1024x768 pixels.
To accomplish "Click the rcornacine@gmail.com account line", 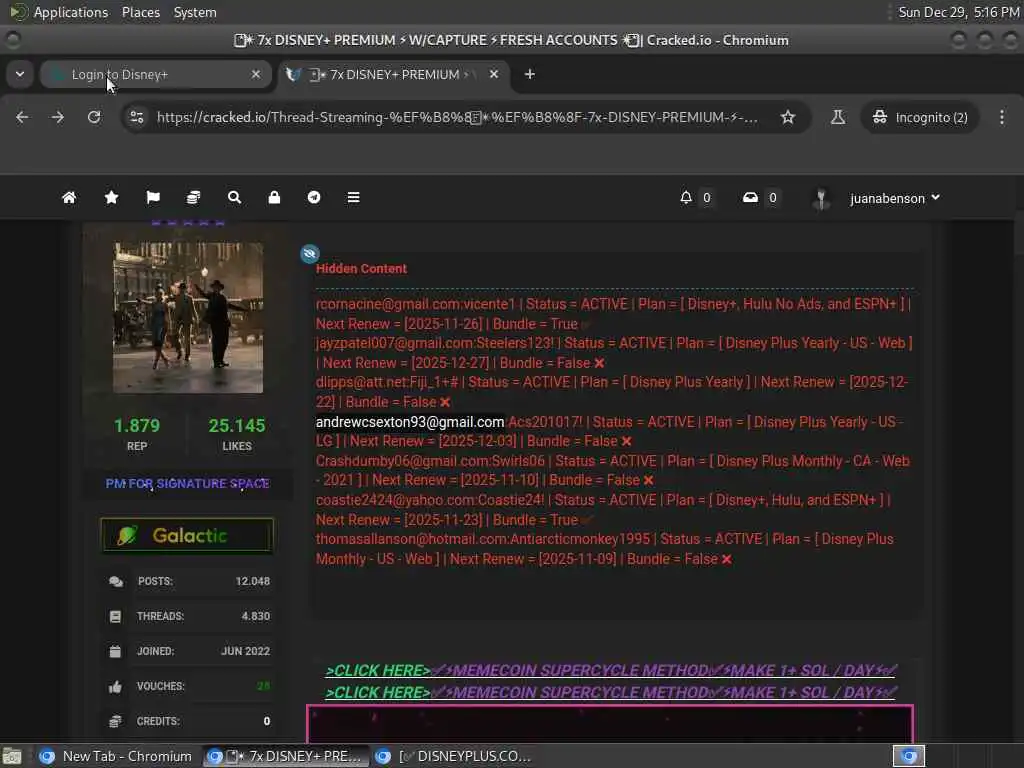I will coord(613,313).
